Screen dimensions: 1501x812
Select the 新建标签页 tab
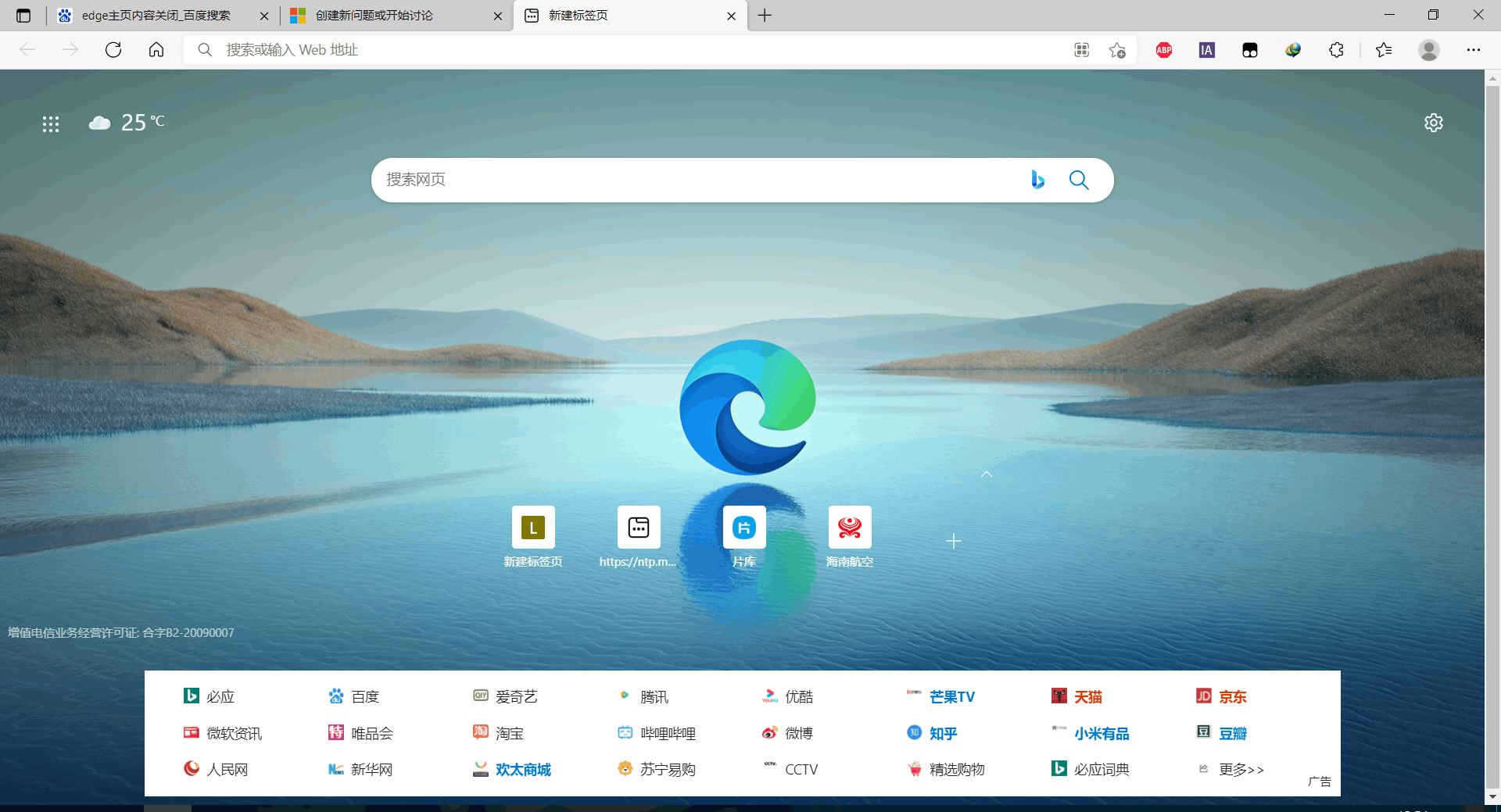(629, 16)
